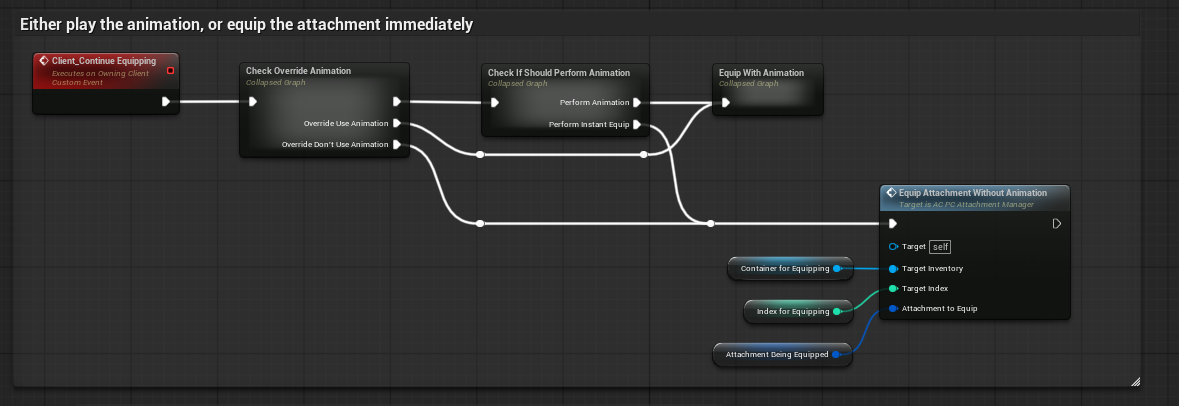Click the comment box resize handle corner
The height and width of the screenshot is (406, 1179).
tap(1134, 381)
